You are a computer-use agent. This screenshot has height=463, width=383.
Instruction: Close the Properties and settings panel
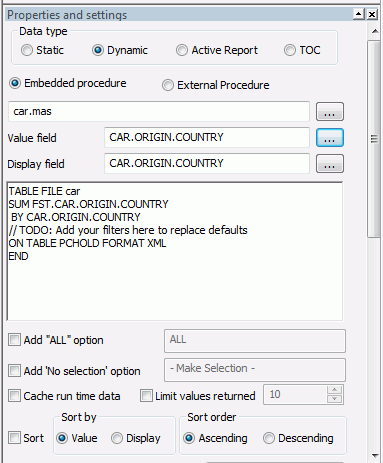[x=372, y=14]
